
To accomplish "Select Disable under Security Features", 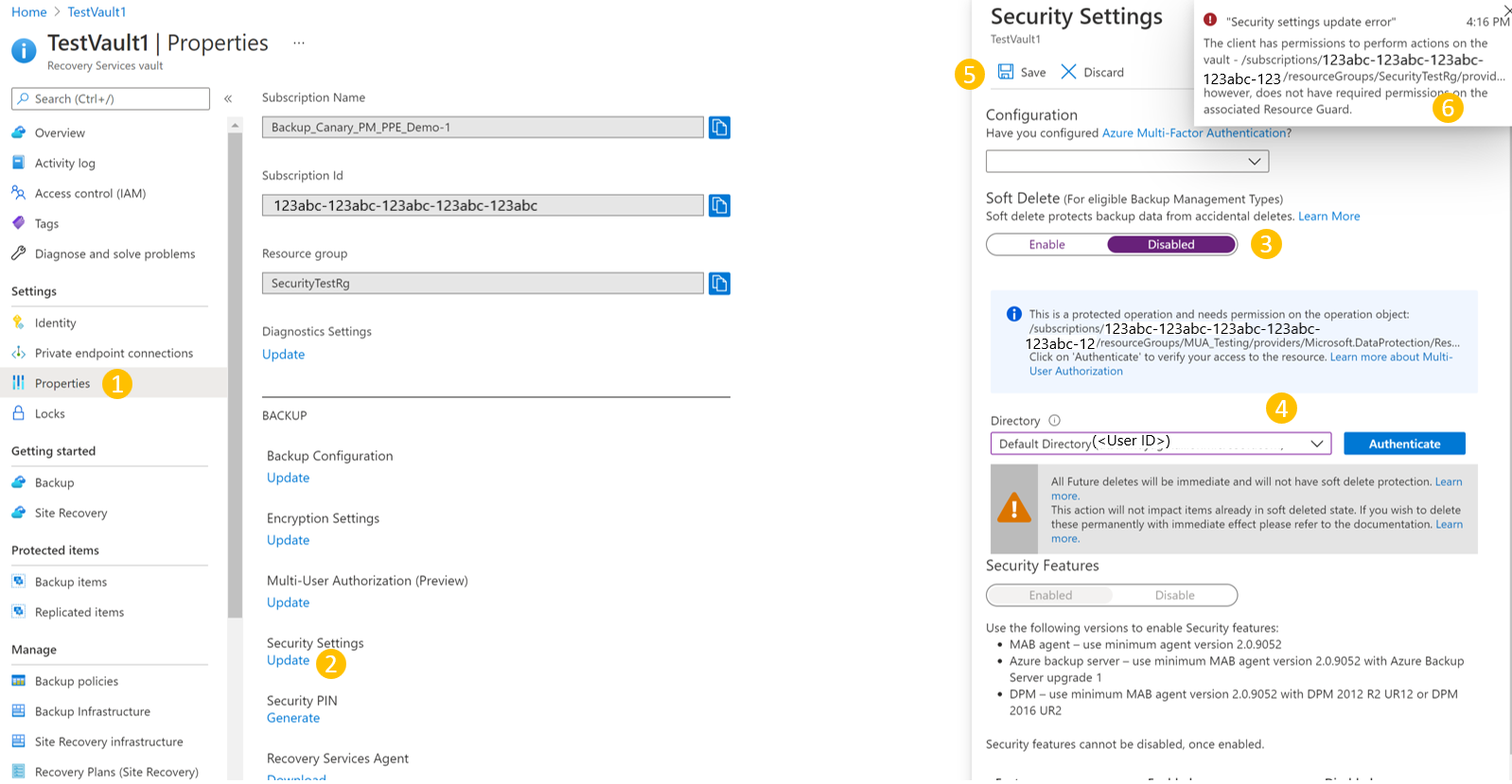I will click(1174, 596).
